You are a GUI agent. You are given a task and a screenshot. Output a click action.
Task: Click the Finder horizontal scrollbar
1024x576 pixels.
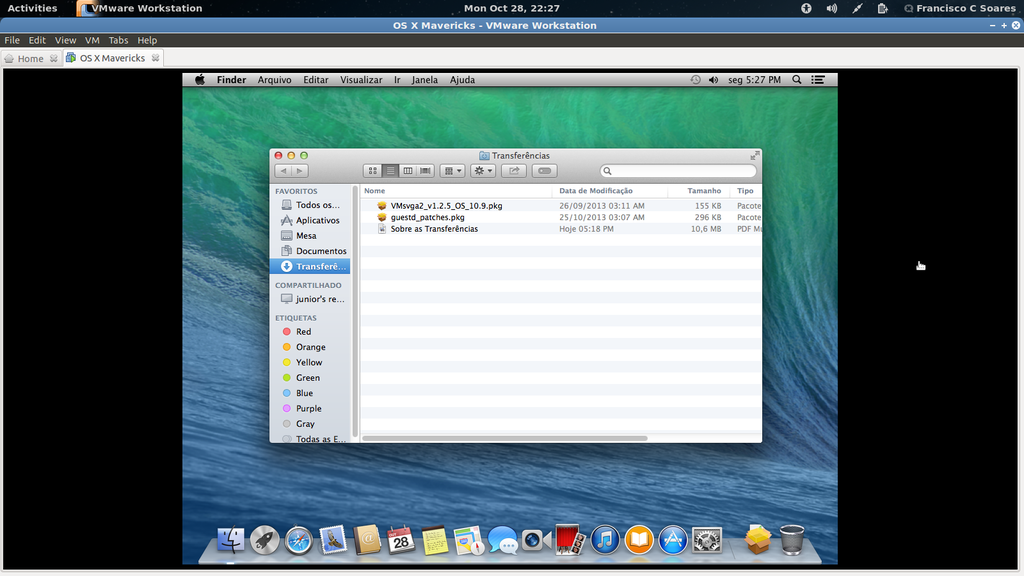505,438
